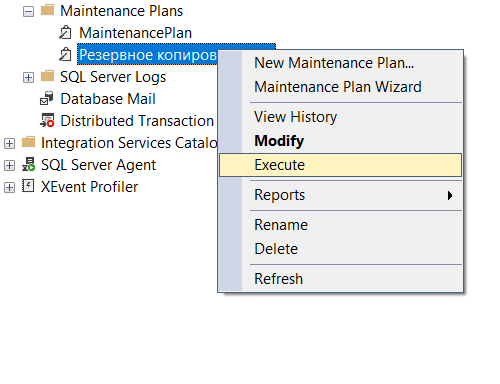The image size is (500, 384).
Task: Run the plan with Execute
Action: [x=340, y=165]
